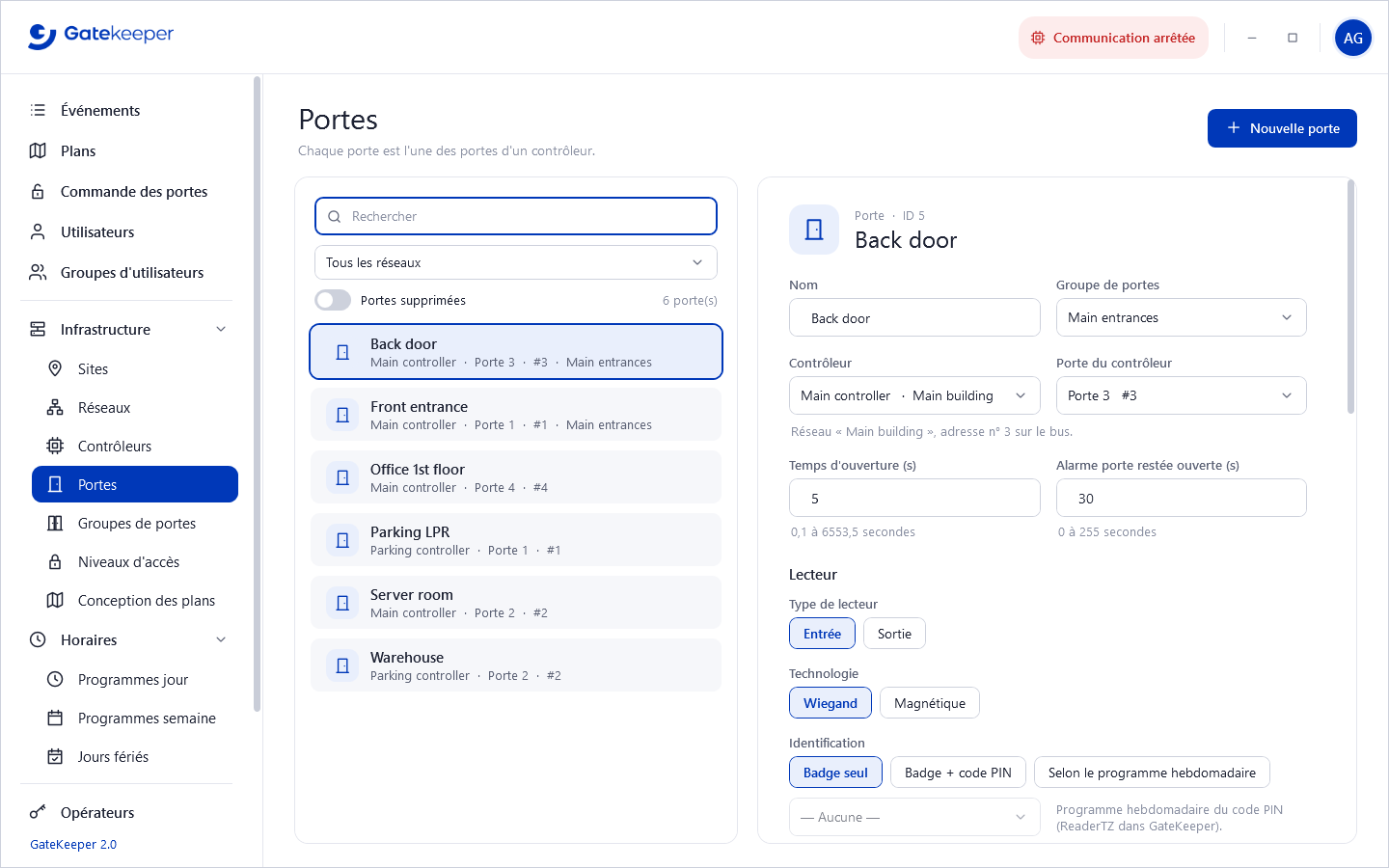Screen dimensions: 1389x868
Task: Click the GateKeeper 2.0 version link
Action: [73, 844]
